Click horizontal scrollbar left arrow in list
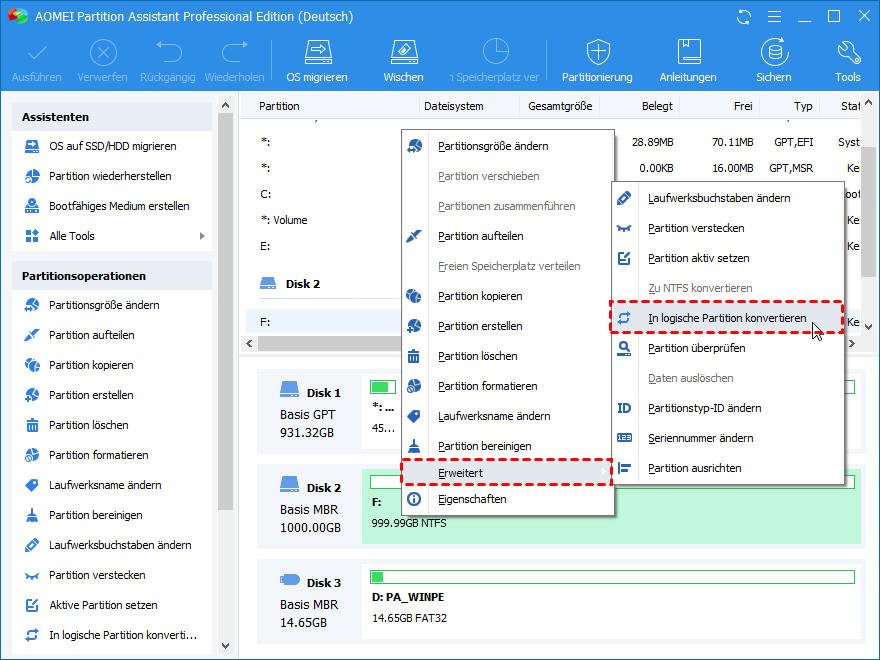The width and height of the screenshot is (880, 660). tap(250, 343)
